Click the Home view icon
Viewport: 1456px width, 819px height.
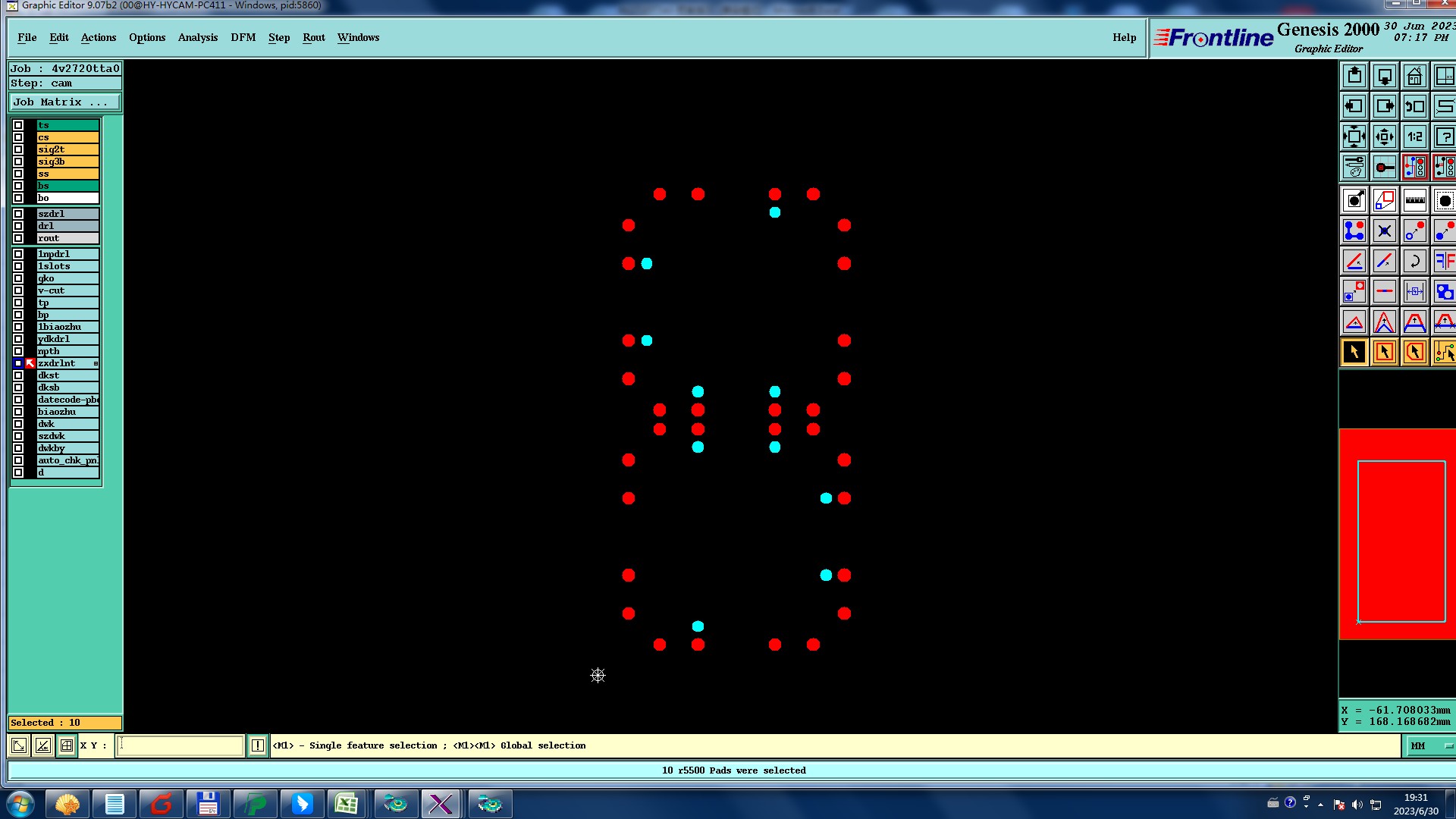point(1414,76)
